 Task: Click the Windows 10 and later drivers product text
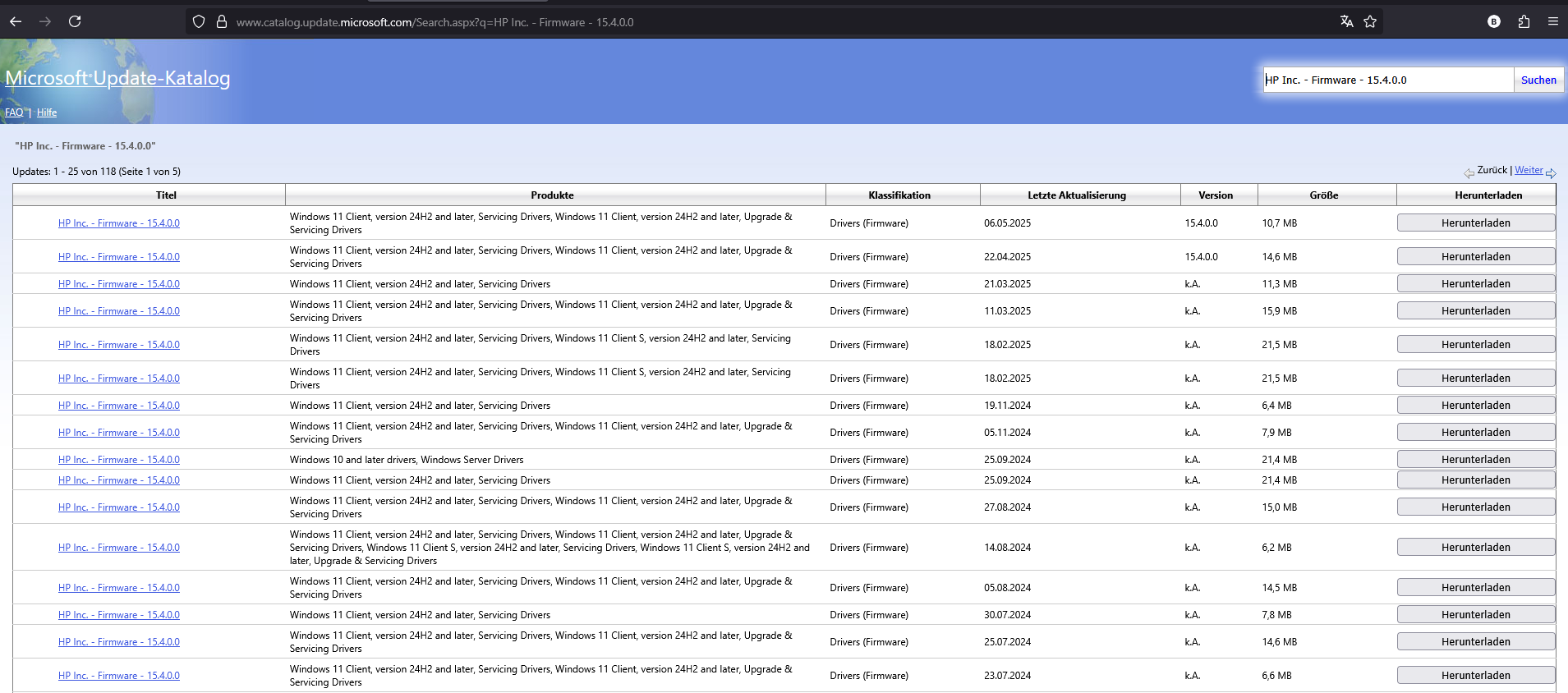(407, 460)
